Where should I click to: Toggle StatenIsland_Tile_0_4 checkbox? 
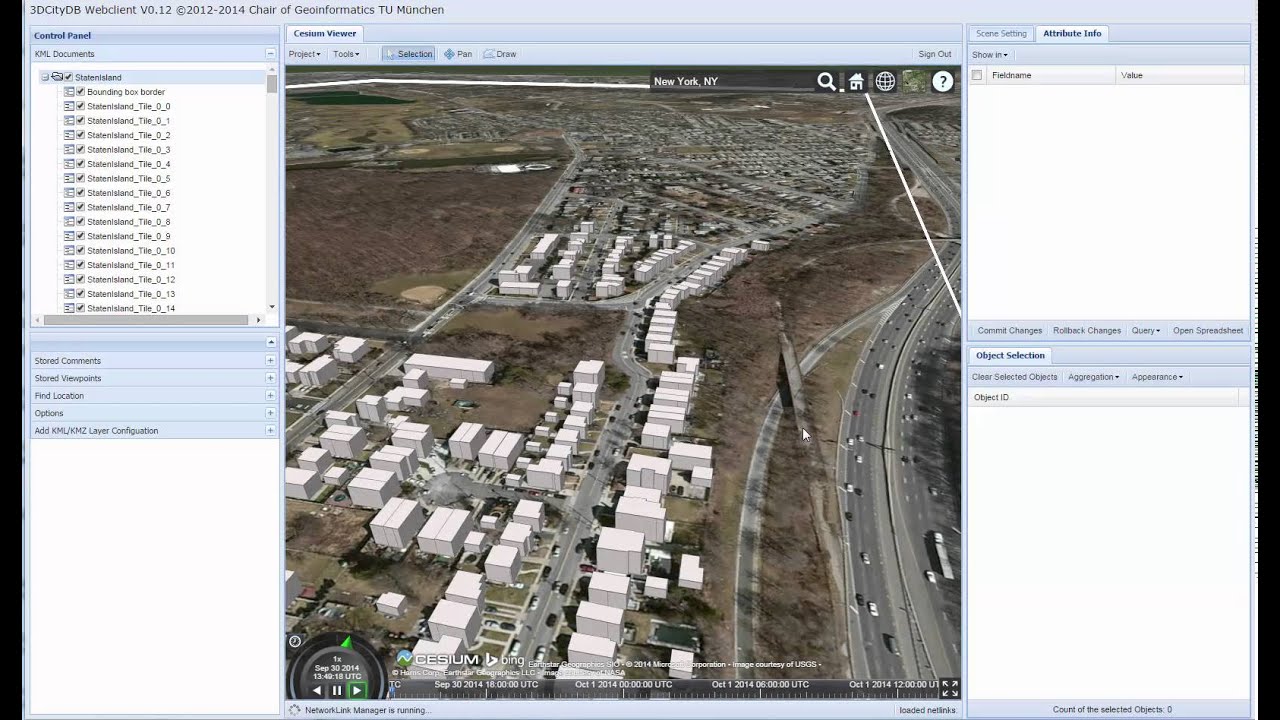click(81, 164)
